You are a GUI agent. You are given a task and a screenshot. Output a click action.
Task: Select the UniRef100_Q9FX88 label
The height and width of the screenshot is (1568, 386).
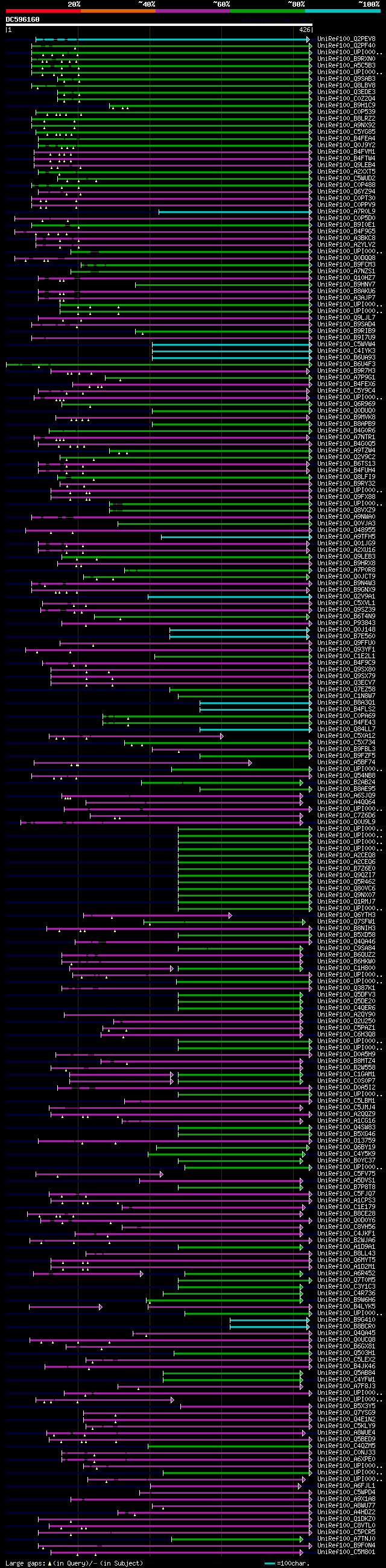tap(346, 497)
